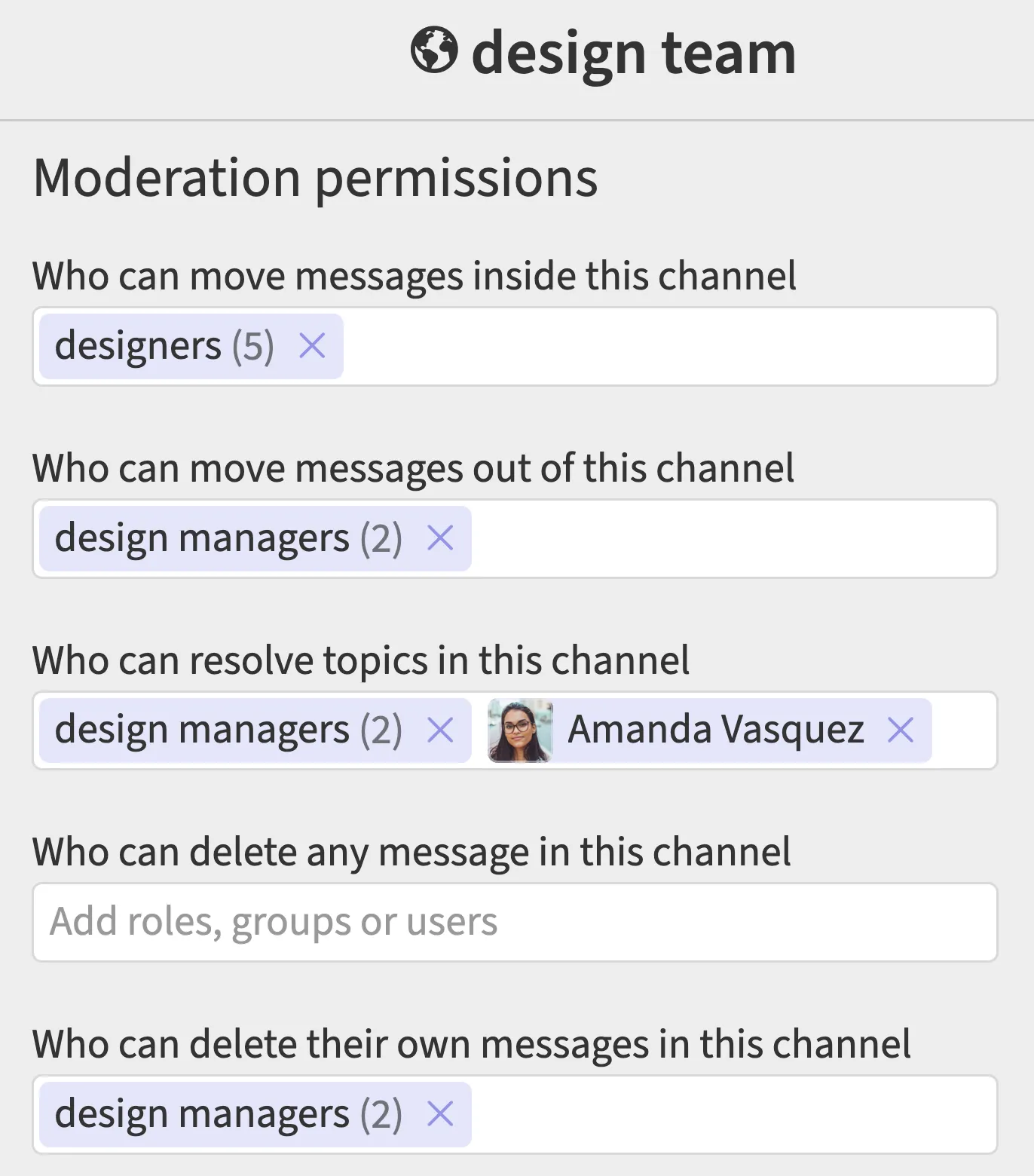Click empty space right of Amanda Vasquez pill
This screenshot has width=1034, height=1176.
point(964,730)
